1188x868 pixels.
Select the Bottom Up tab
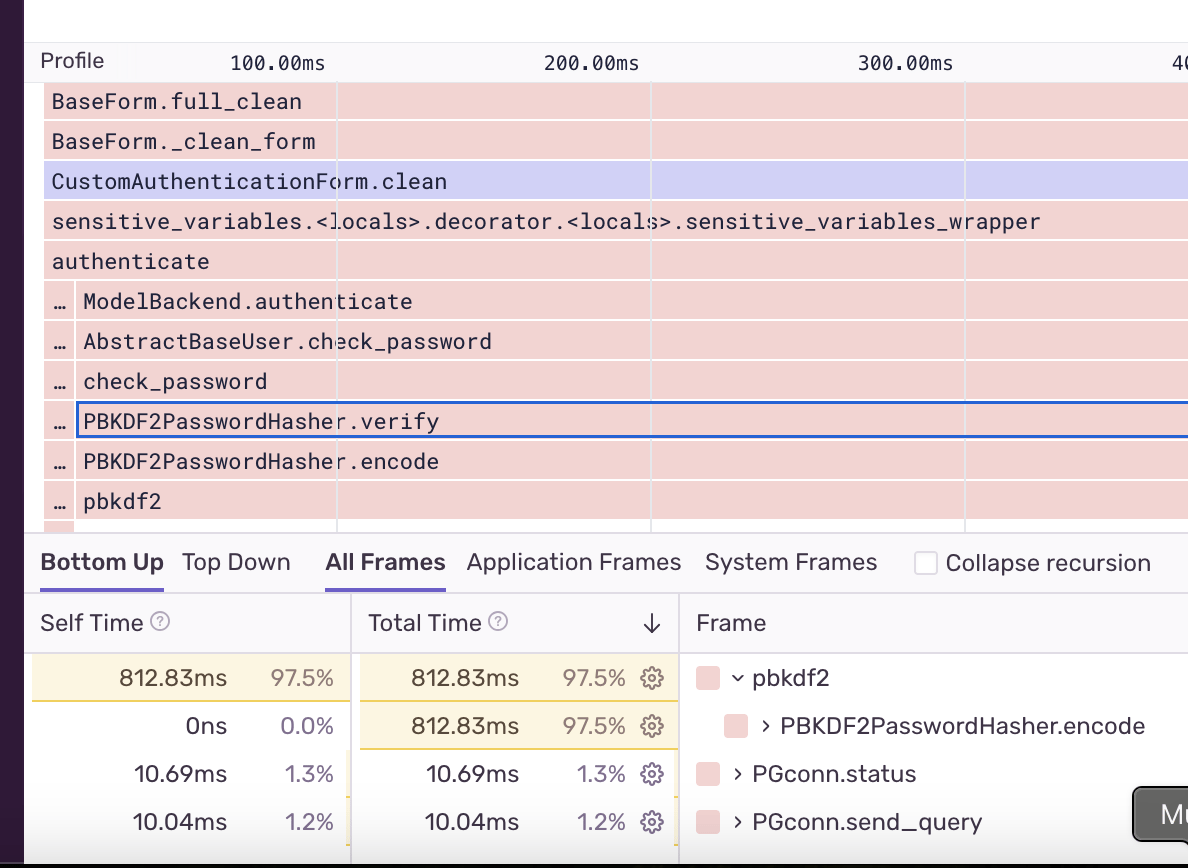pyautogui.click(x=102, y=563)
